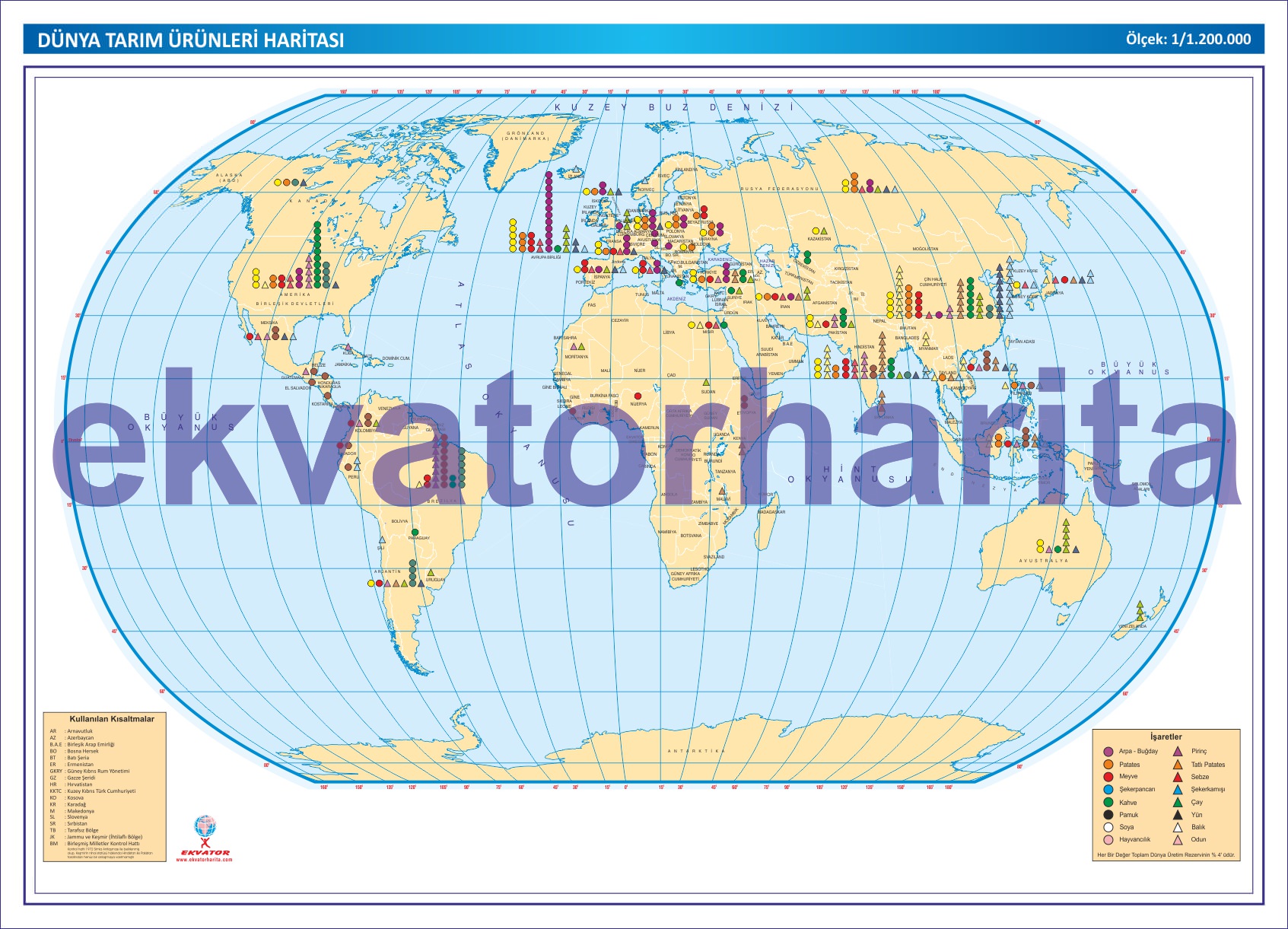Click the orange circle symbol for Patates
This screenshot has height=929, width=1288.
[1108, 765]
